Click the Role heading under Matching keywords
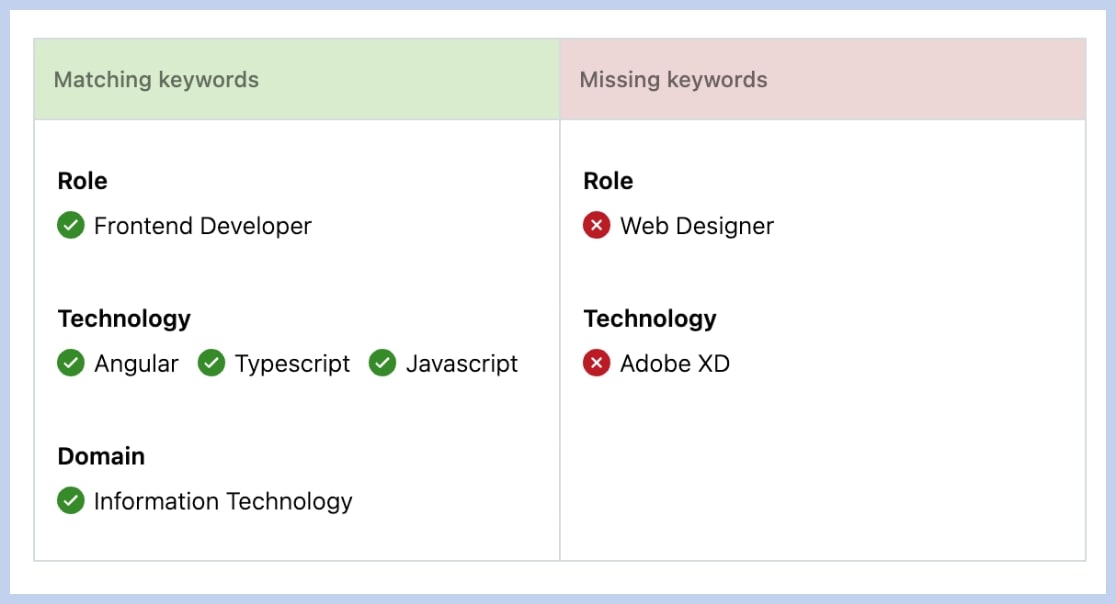 82,181
